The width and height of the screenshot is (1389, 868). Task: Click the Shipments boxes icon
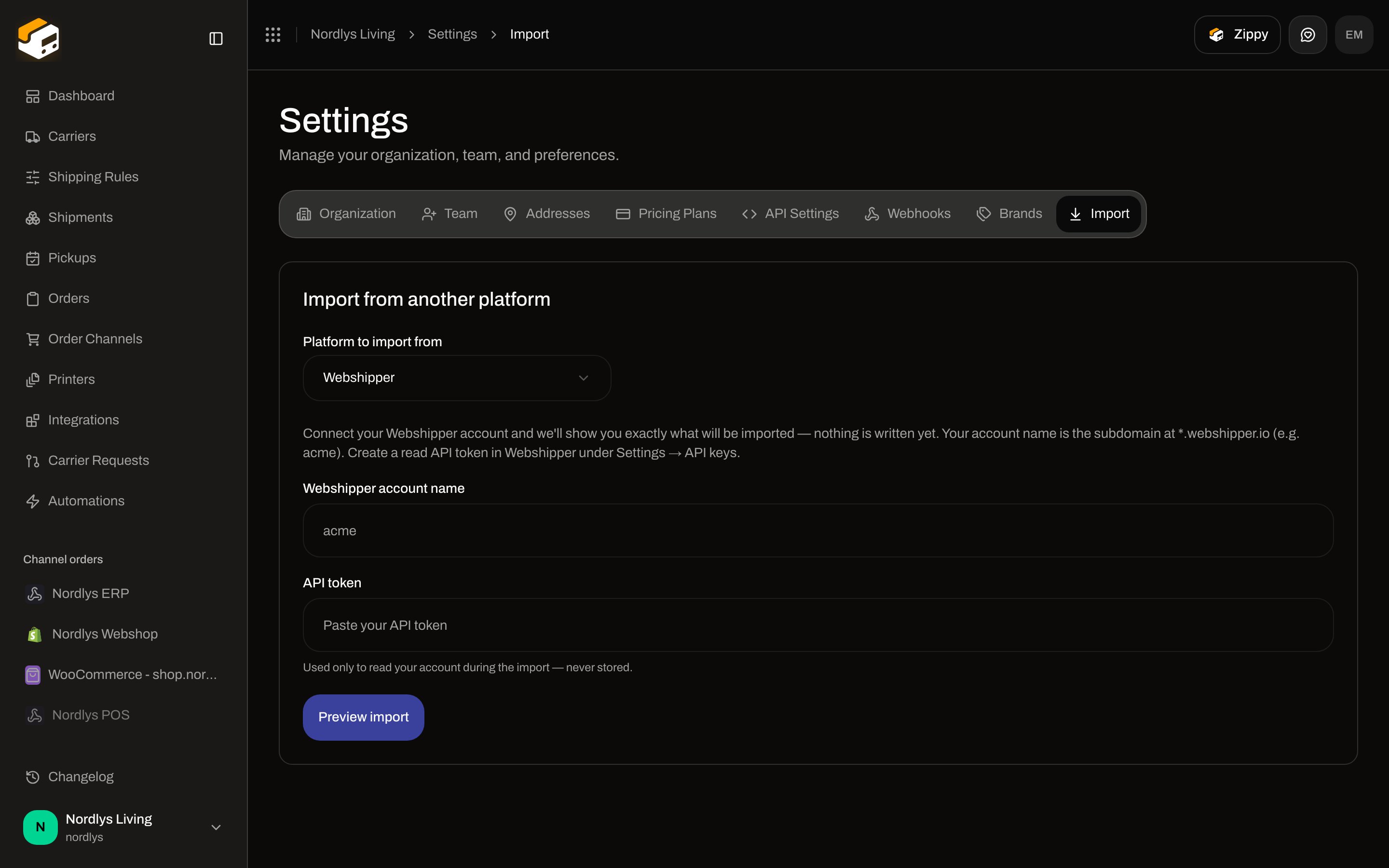33,217
